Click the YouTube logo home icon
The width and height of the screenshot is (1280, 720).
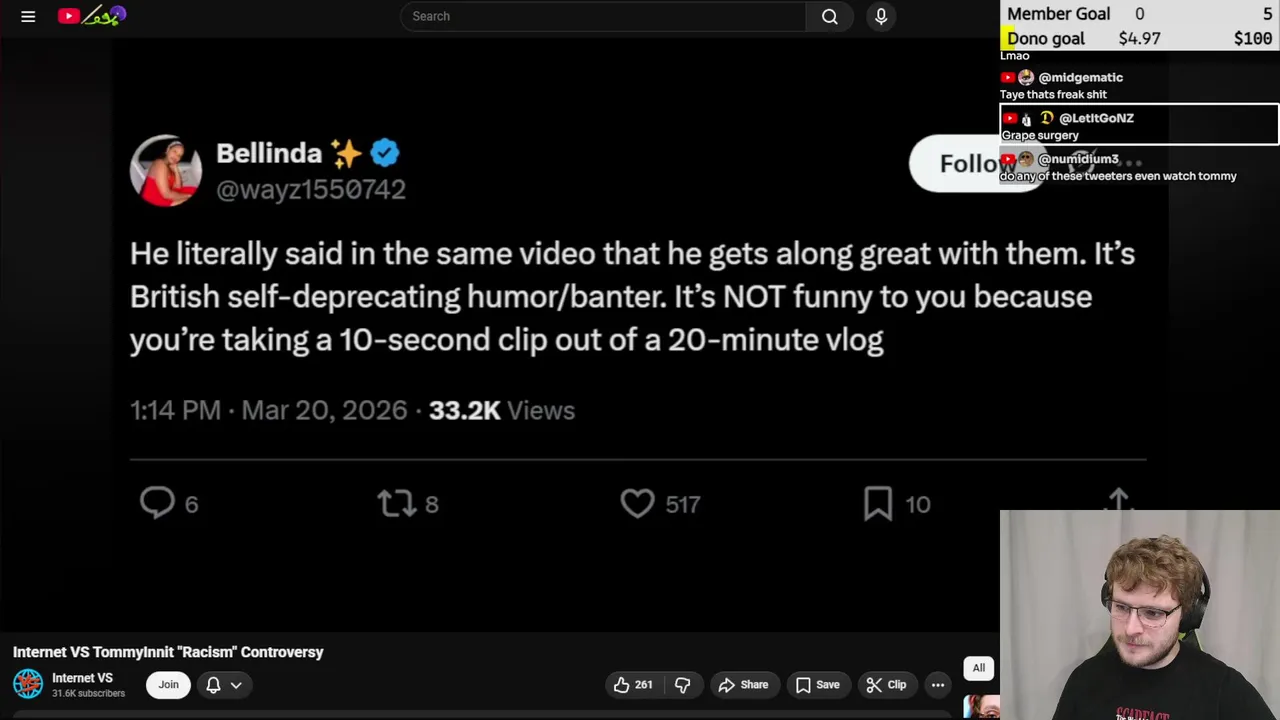69,16
